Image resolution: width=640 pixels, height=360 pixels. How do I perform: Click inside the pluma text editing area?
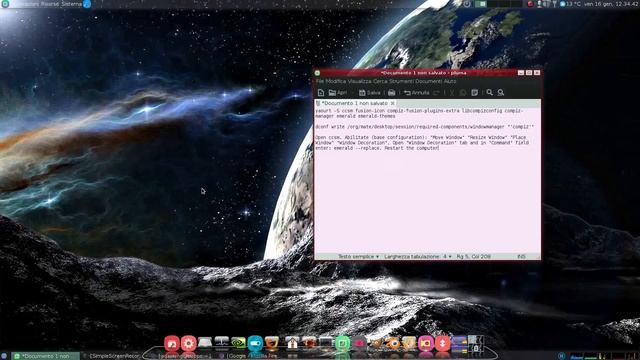[x=427, y=180]
